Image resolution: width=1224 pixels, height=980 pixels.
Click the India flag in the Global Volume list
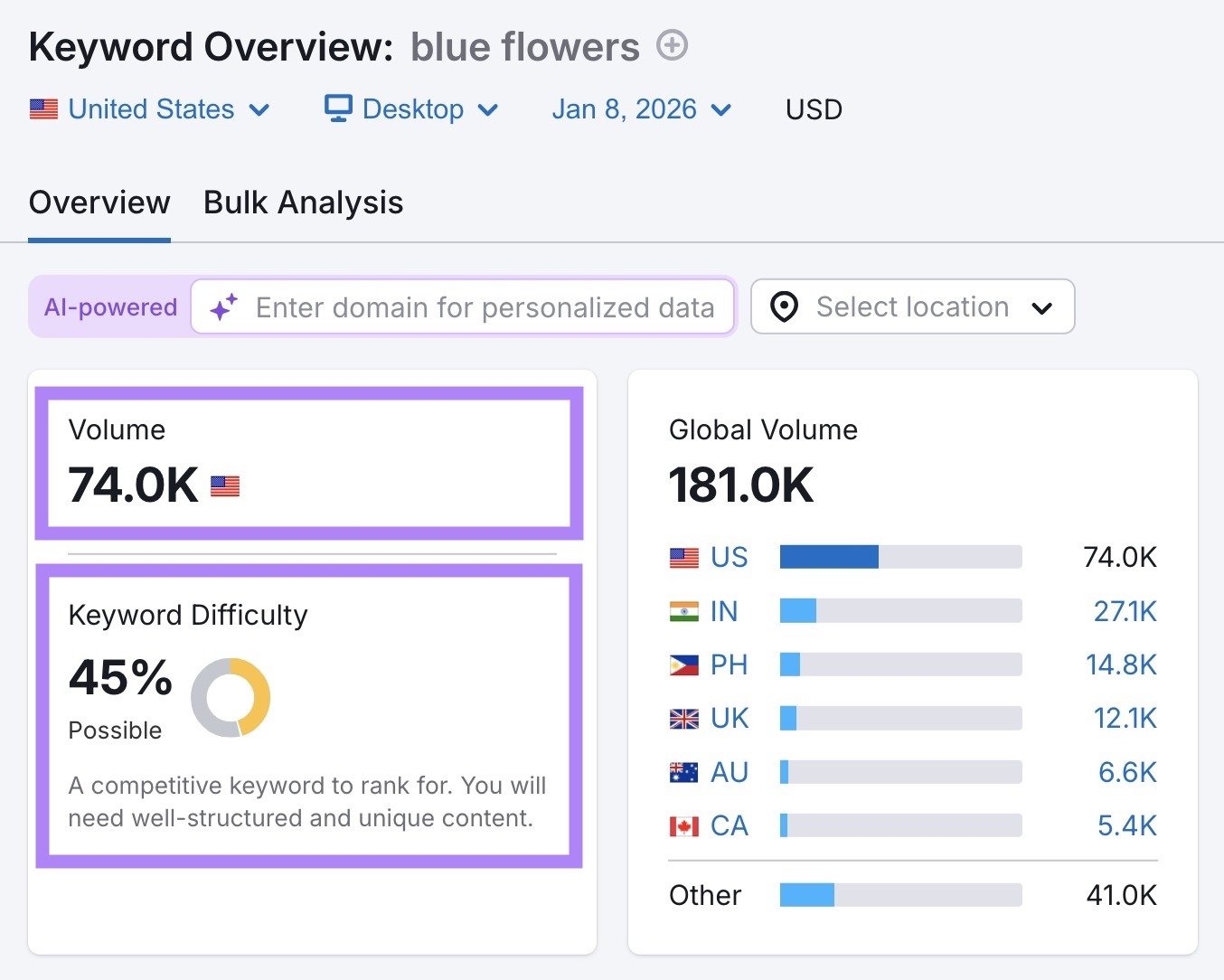[684, 611]
